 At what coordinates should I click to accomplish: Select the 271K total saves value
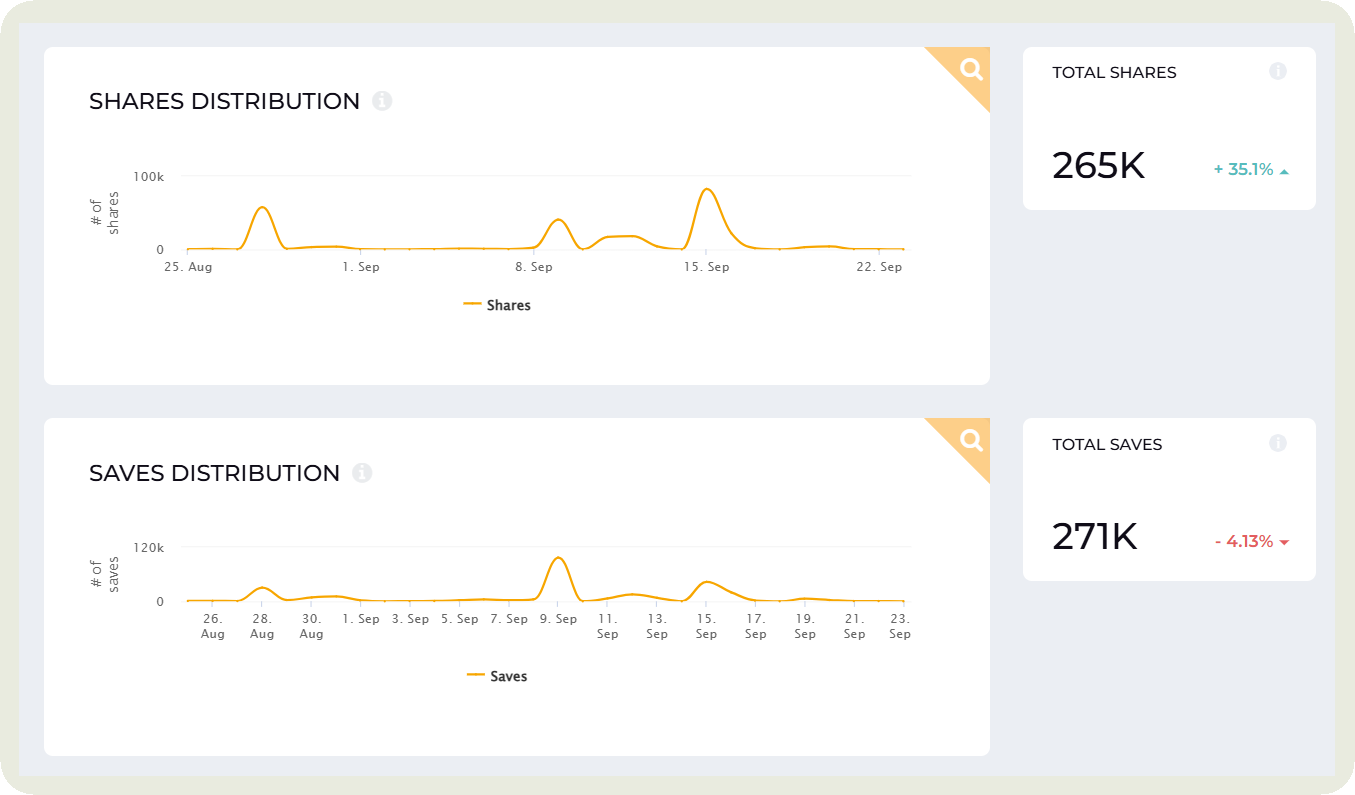(x=1094, y=538)
